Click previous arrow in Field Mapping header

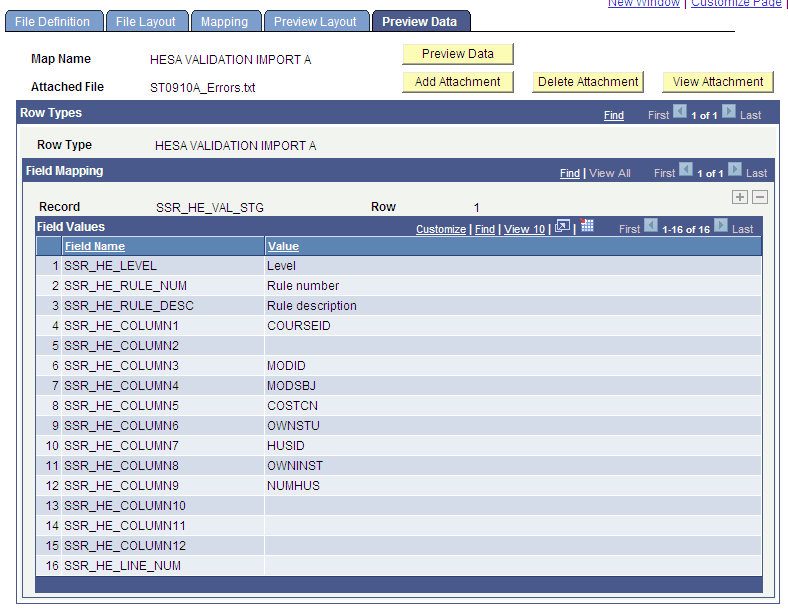pos(685,169)
